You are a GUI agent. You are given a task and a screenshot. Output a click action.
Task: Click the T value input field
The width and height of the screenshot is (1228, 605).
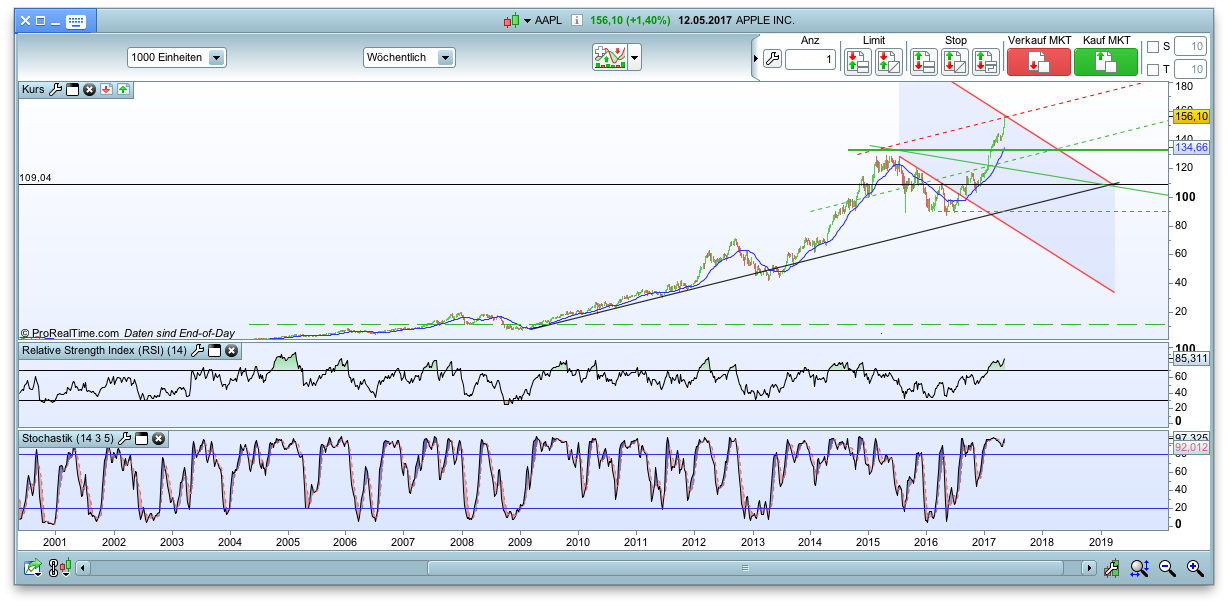pyautogui.click(x=1190, y=70)
